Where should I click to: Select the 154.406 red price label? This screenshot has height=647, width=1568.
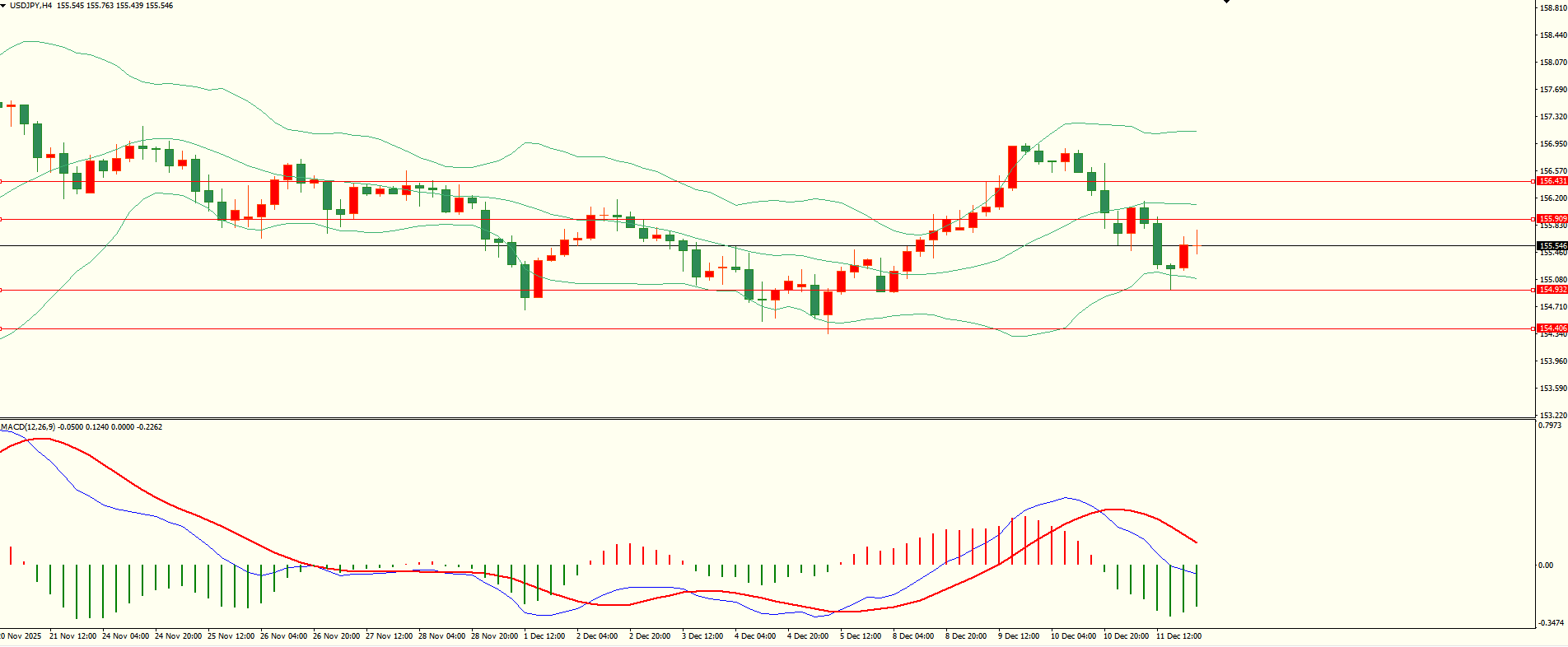(1552, 328)
